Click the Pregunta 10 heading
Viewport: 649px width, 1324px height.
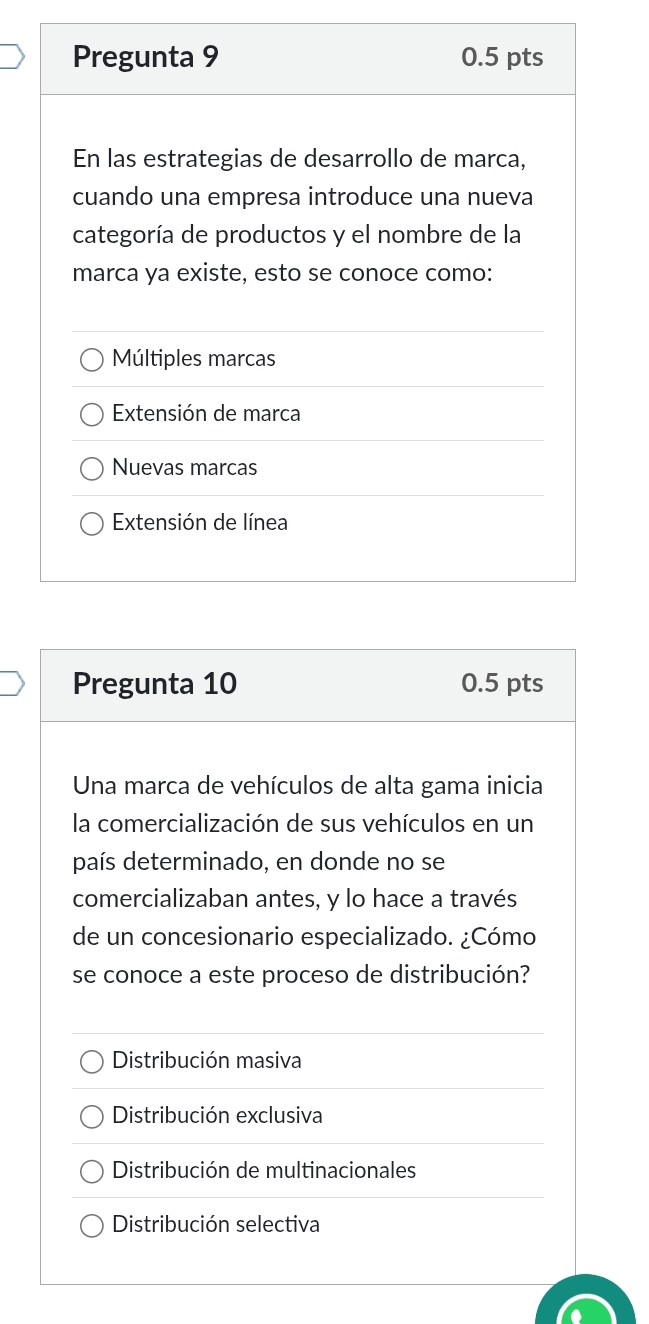point(155,684)
